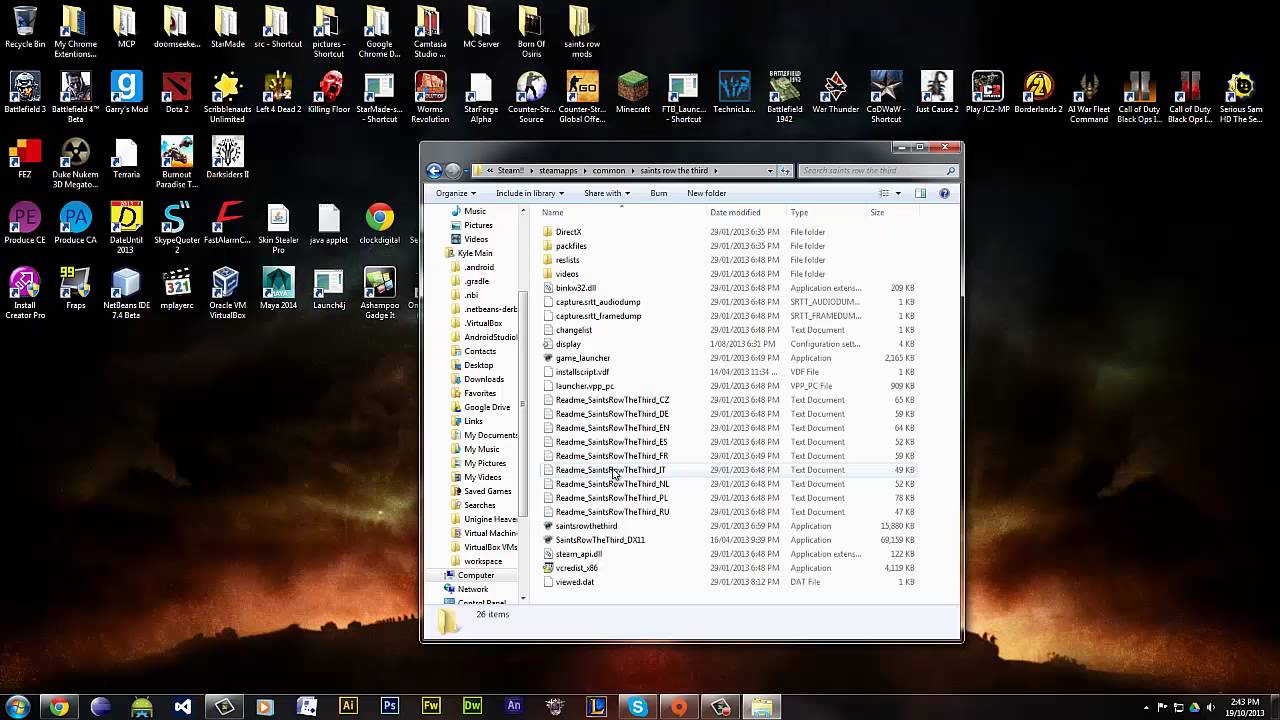
Task: Toggle the preview pane button
Action: click(920, 193)
